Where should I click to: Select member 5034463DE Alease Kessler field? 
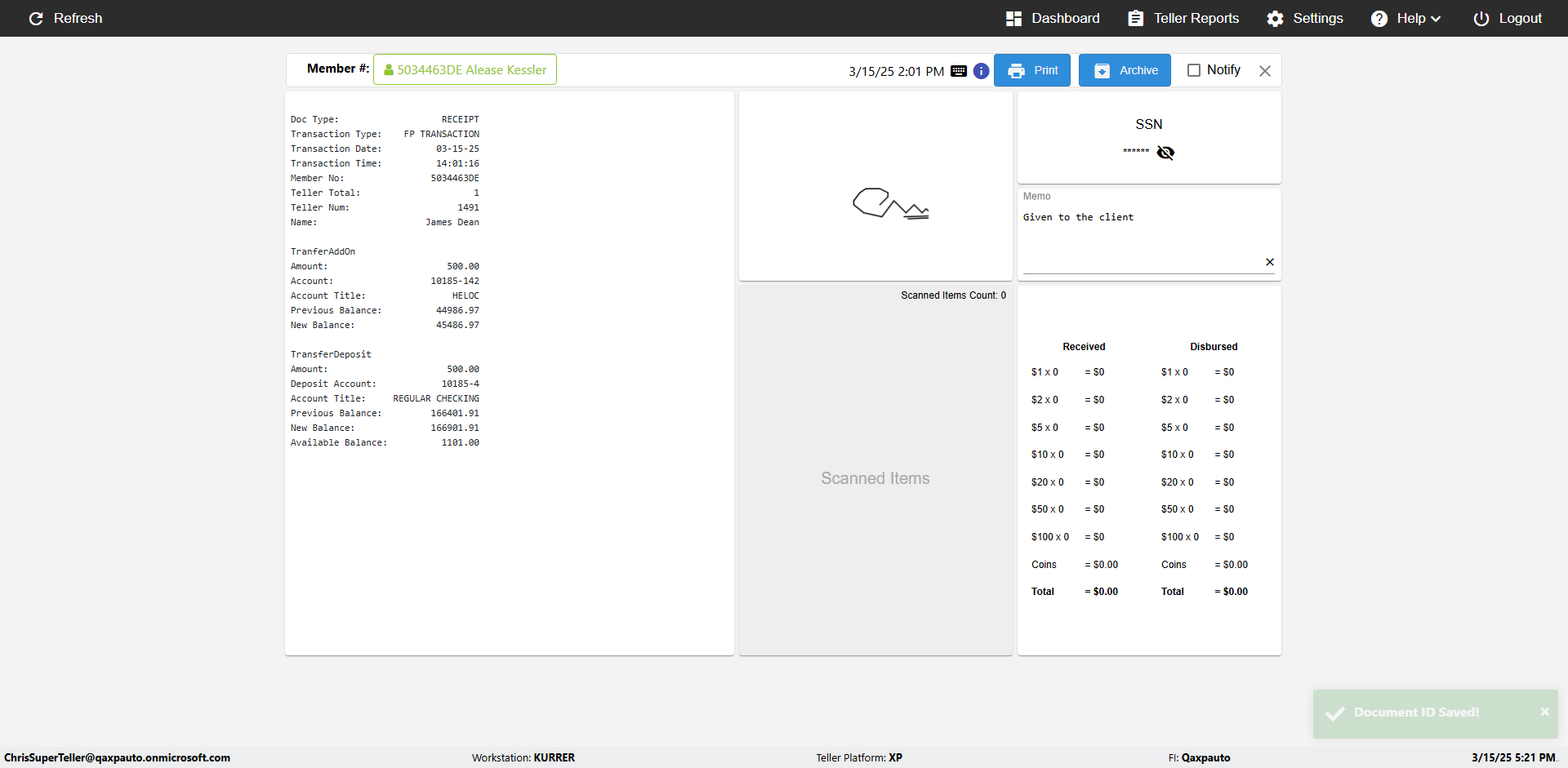(465, 69)
